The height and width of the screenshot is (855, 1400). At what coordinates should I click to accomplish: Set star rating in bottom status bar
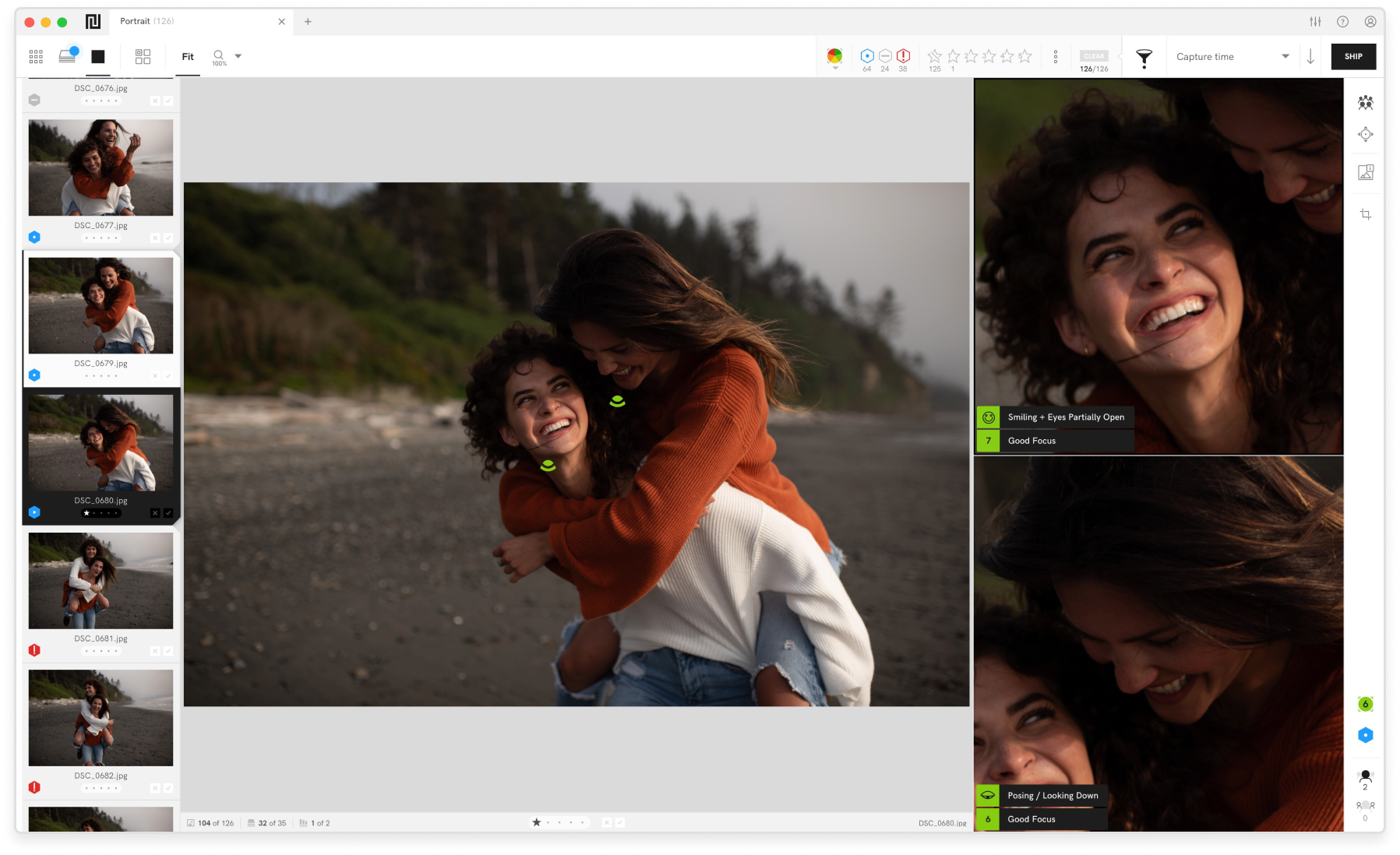pos(559,822)
